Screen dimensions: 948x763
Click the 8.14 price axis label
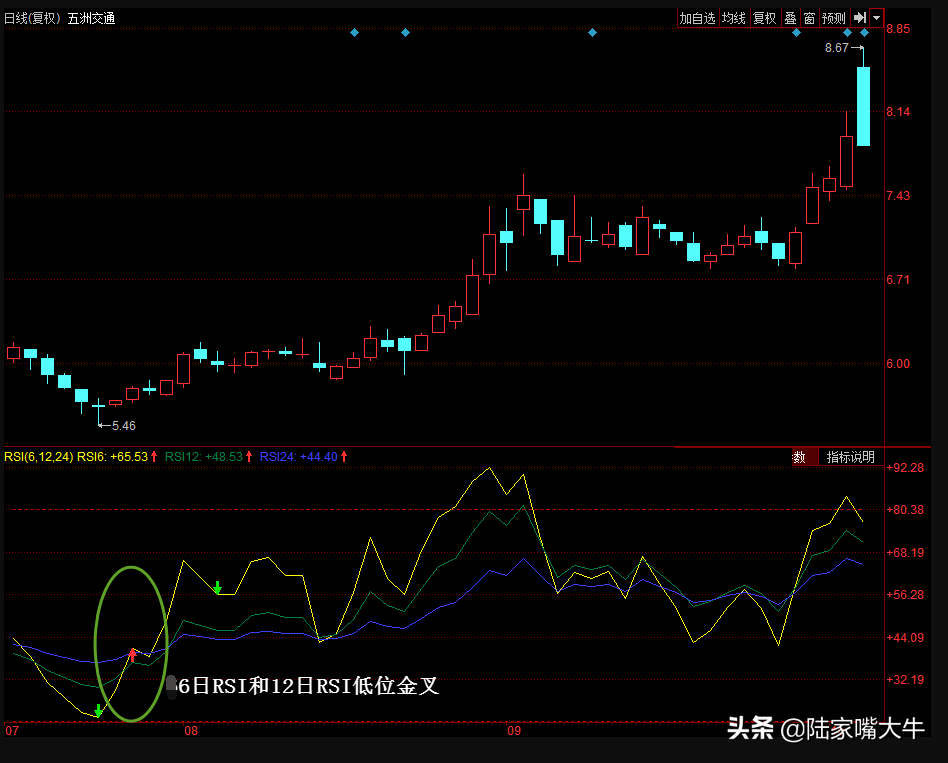tap(898, 112)
